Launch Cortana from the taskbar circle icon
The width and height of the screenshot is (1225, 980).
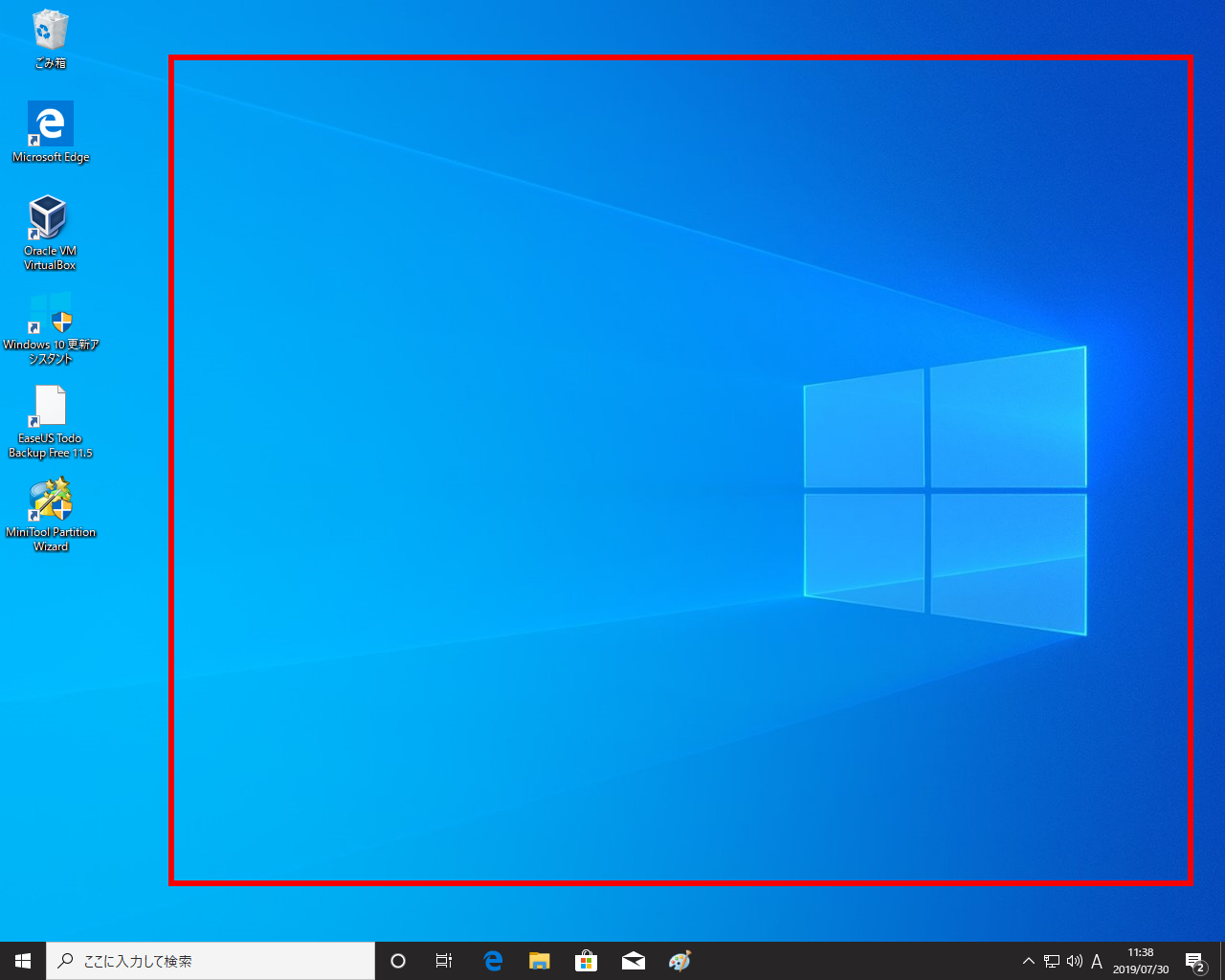click(x=398, y=961)
